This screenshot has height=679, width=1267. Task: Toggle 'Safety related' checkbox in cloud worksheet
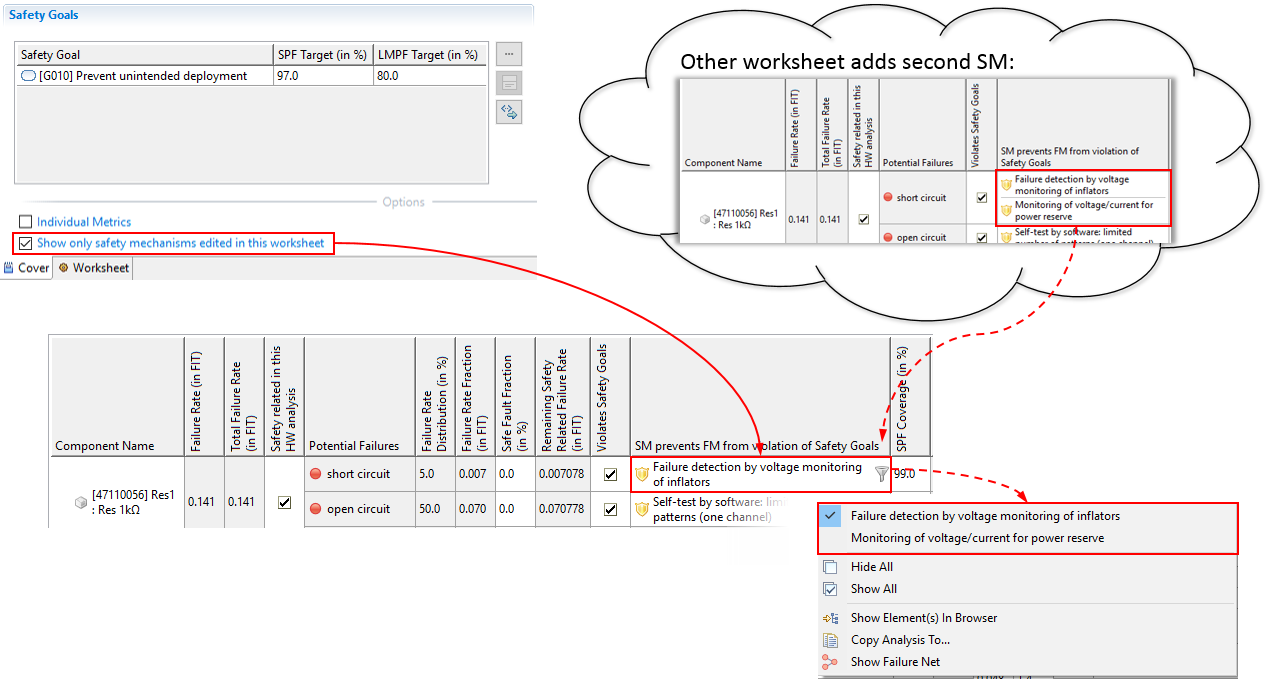(x=863, y=219)
